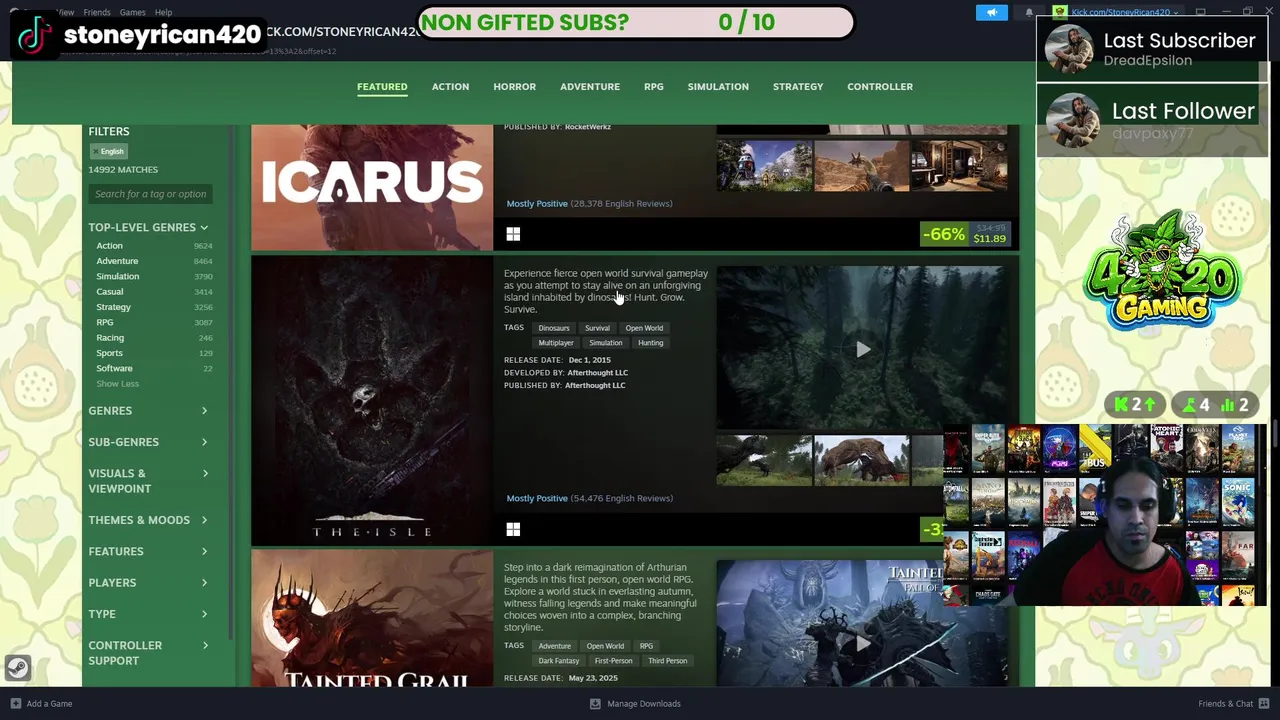Click ICARUS cabin interior screenshot thumbnail
The height and width of the screenshot is (720, 1280).
pyautogui.click(x=959, y=165)
